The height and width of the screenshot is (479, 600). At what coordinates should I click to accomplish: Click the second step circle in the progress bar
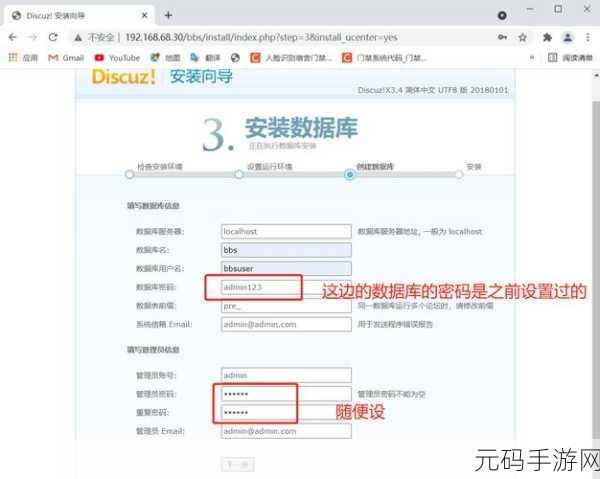click(239, 174)
